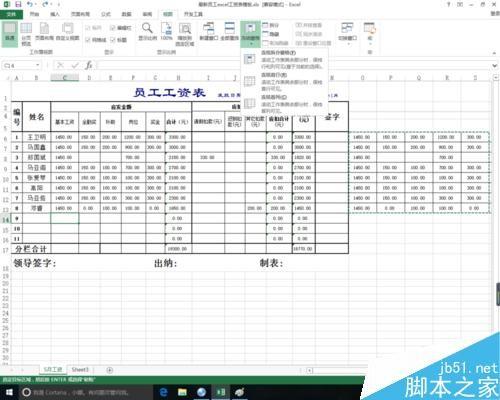Click the formula bar input field
This screenshot has height=400, width=500.
[x=293, y=65]
